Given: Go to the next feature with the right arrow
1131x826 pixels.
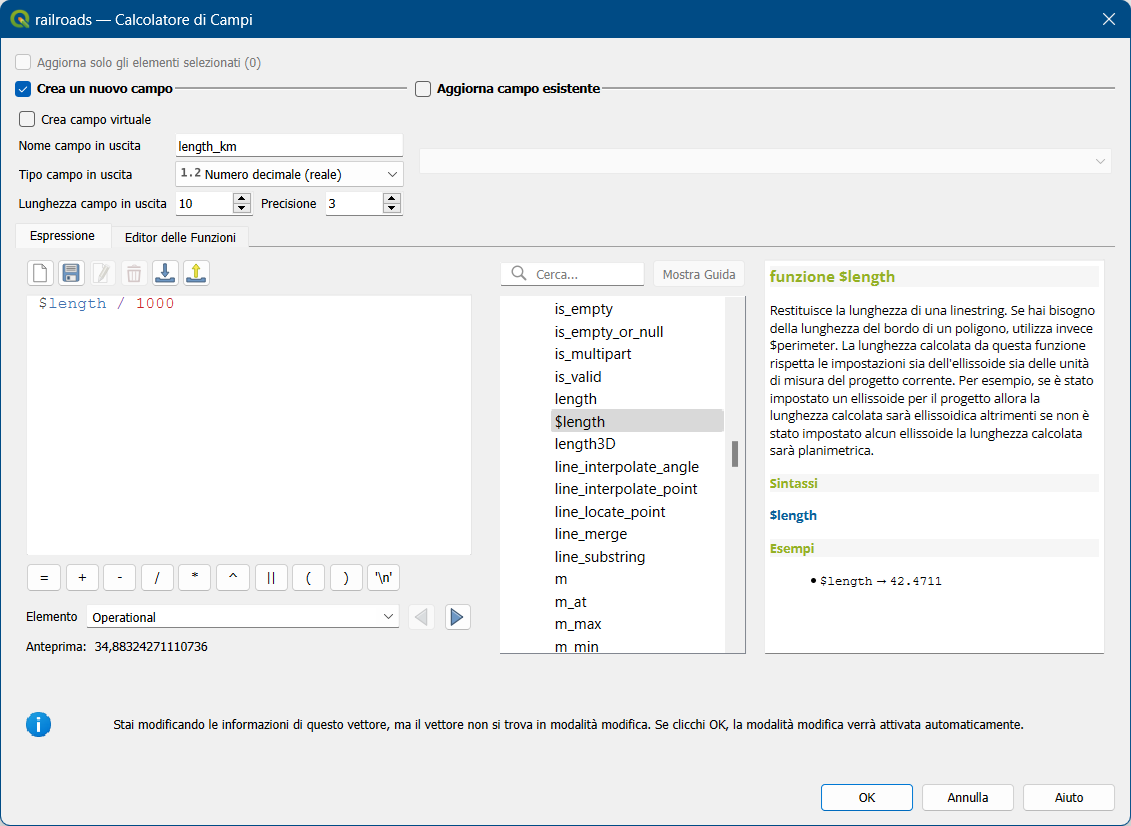Looking at the screenshot, I should pyautogui.click(x=457, y=618).
